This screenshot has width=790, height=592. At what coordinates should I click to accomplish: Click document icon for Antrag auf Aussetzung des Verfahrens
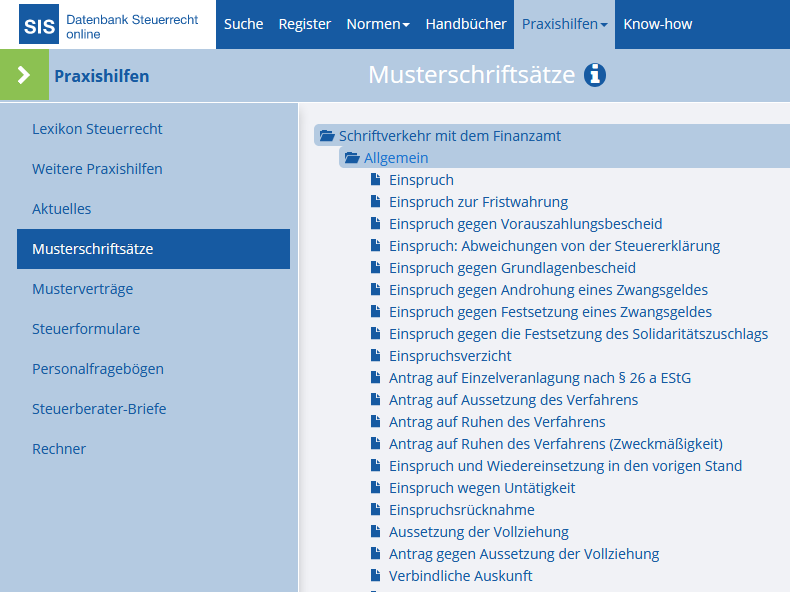(x=375, y=400)
